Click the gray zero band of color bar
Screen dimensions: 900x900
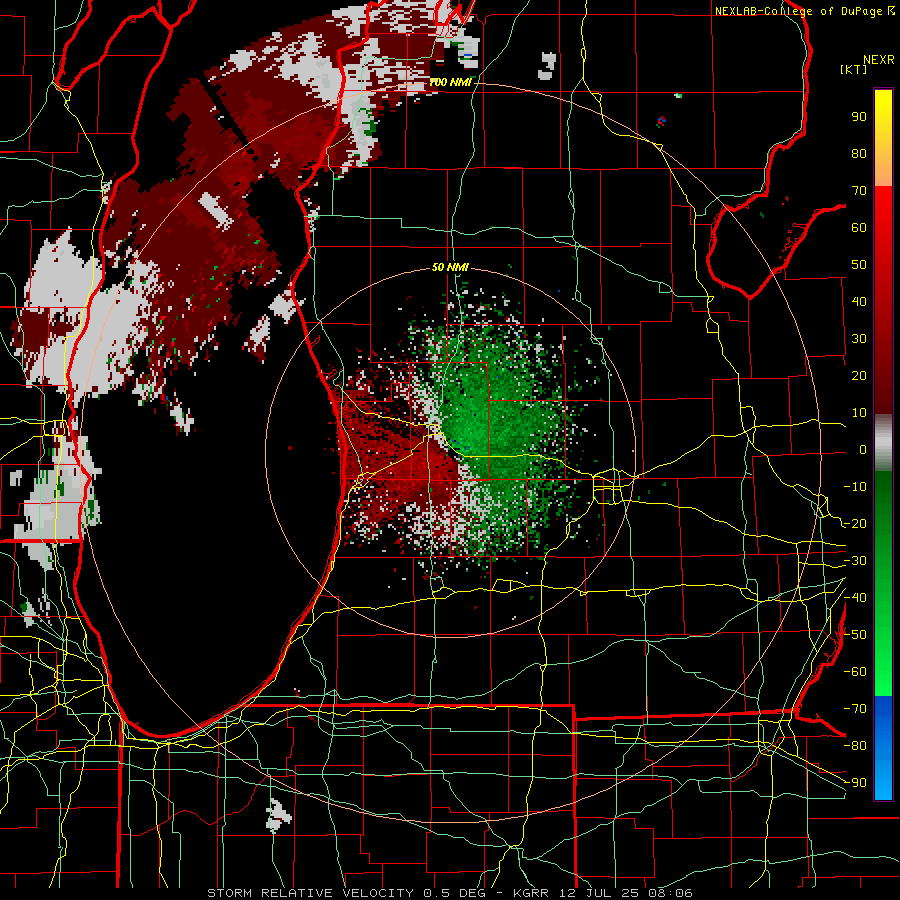883,443
